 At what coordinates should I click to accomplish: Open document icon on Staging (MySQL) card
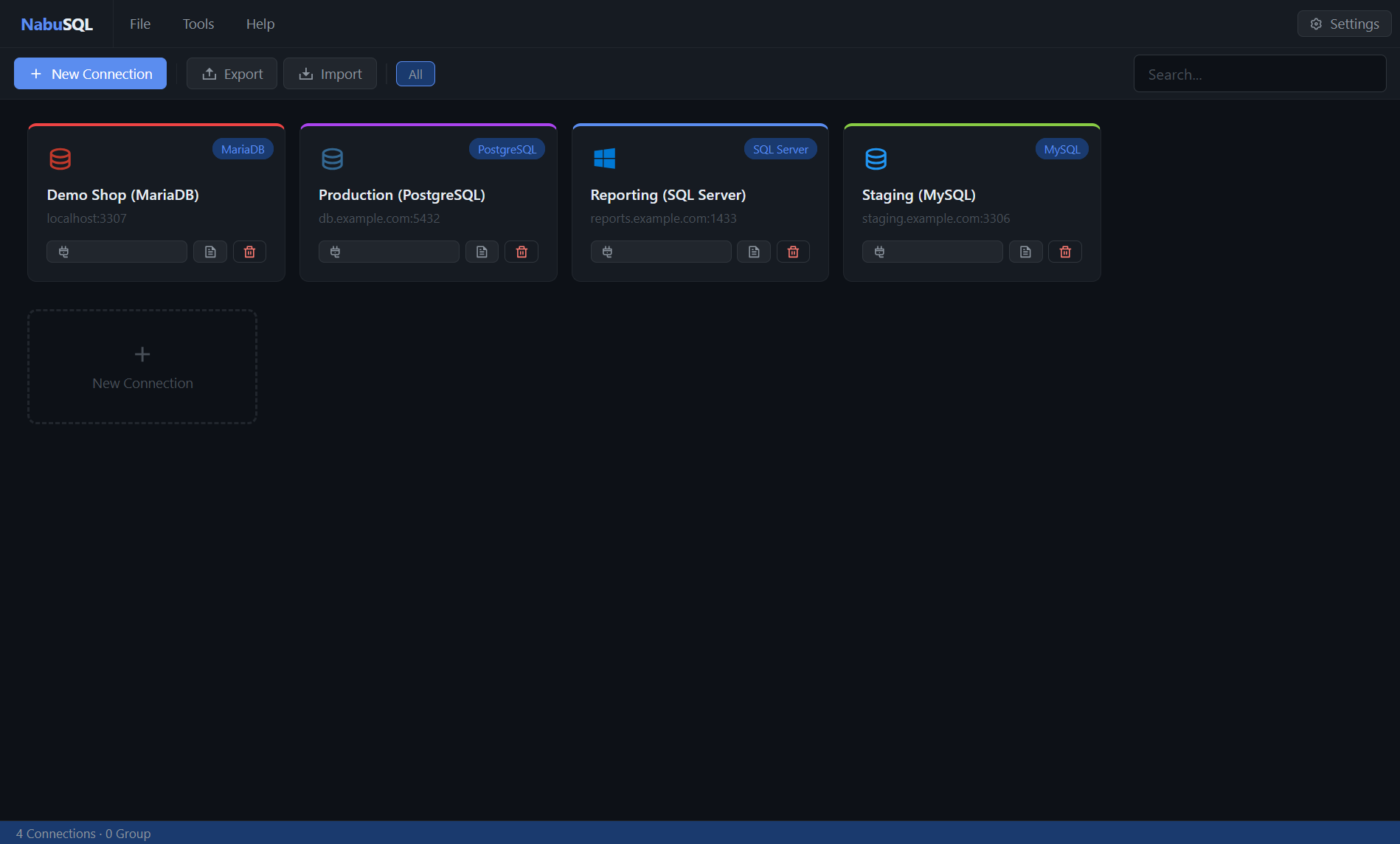coord(1025,252)
